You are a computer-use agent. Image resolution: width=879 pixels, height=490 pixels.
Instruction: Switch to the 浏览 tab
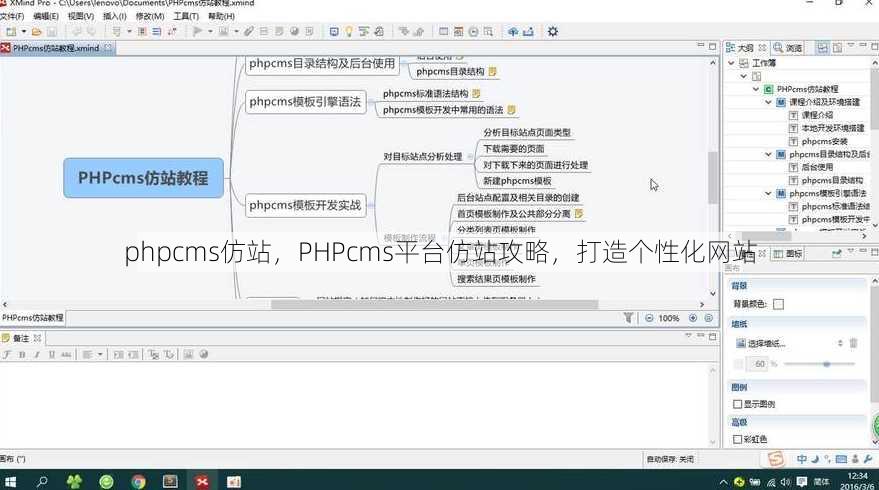pyautogui.click(x=788, y=48)
